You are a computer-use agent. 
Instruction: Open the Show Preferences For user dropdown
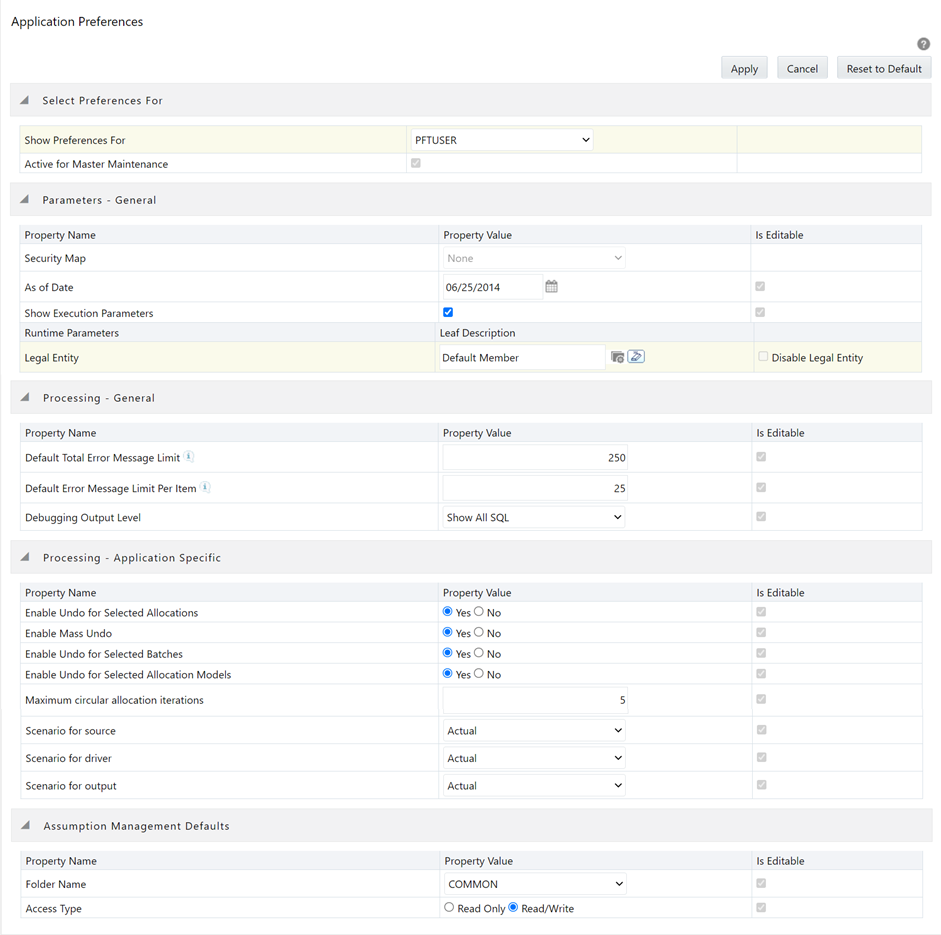tap(501, 140)
